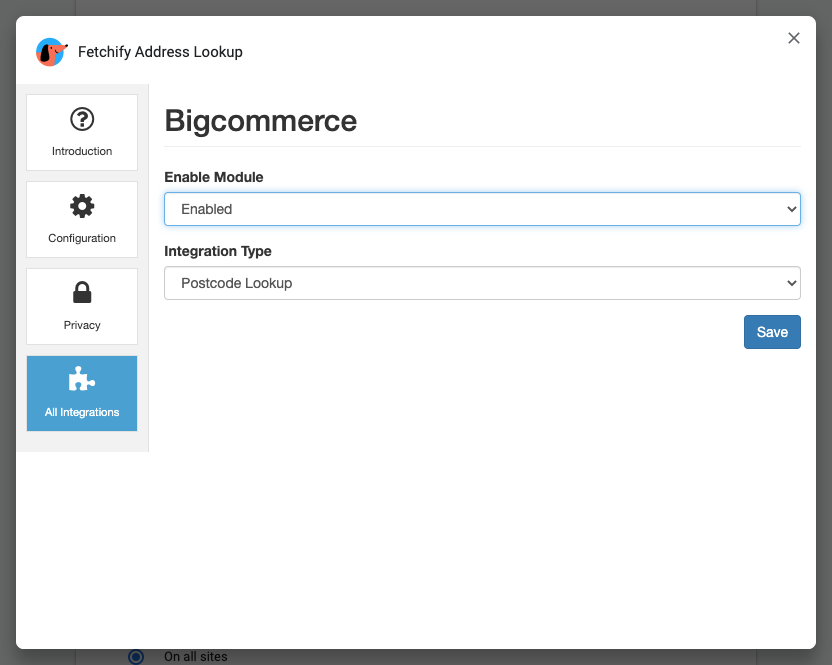Select the All Integrations tab
This screenshot has height=665, width=832.
coord(82,393)
